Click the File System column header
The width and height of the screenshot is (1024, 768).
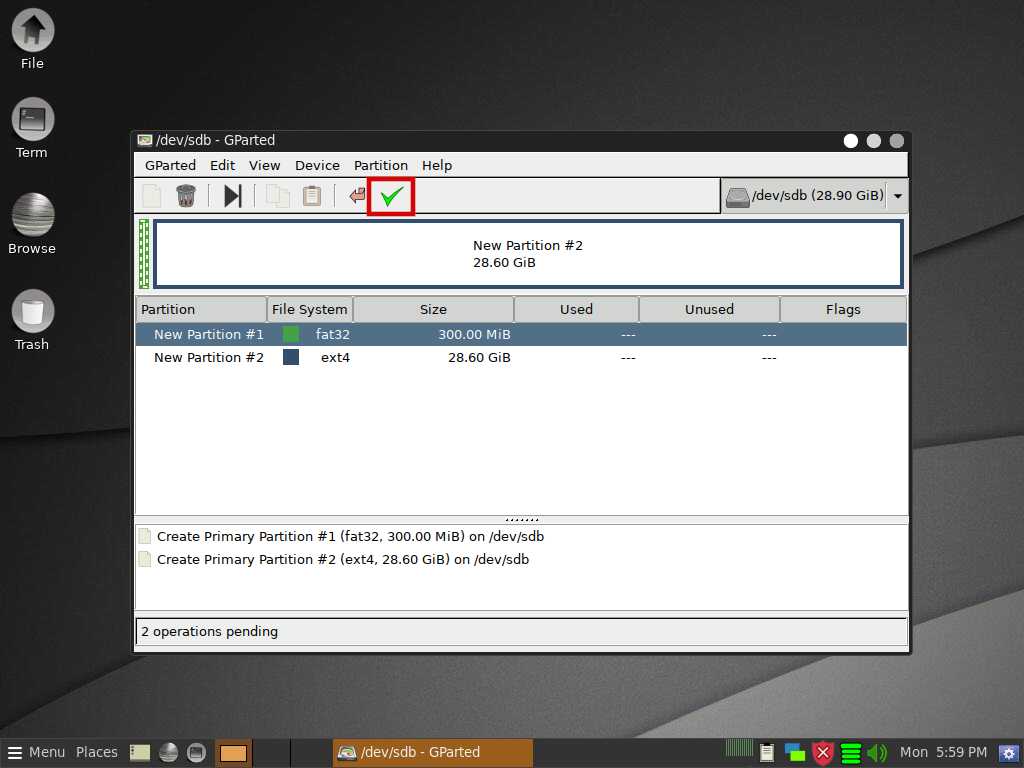click(x=310, y=309)
